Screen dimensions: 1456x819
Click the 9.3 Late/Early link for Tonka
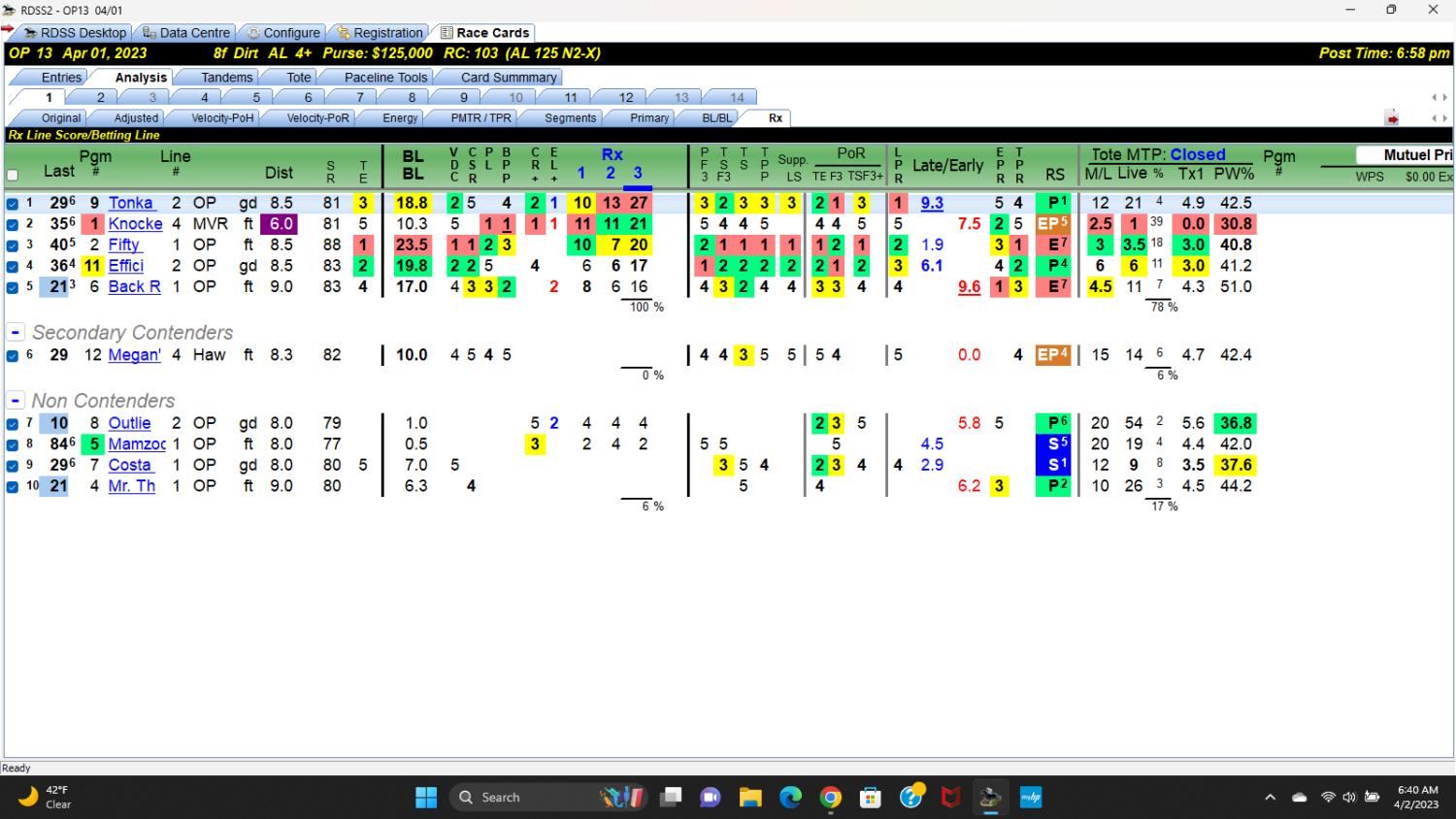point(932,203)
